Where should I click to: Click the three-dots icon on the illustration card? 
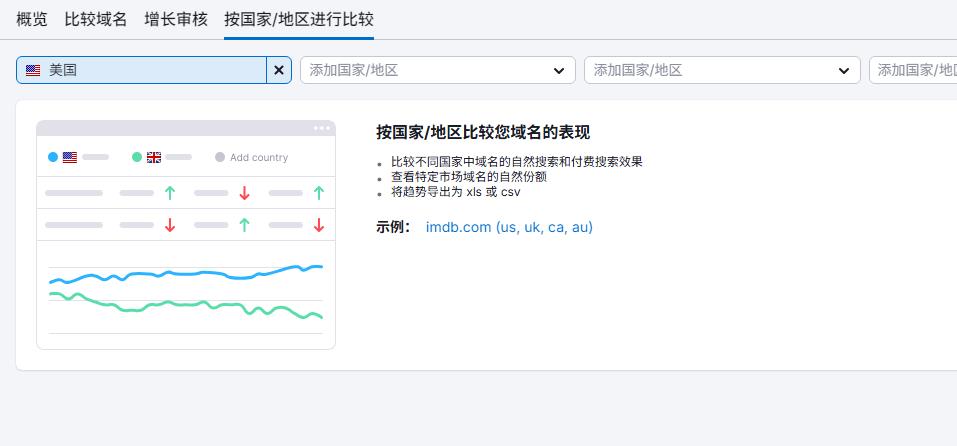pyautogui.click(x=321, y=128)
